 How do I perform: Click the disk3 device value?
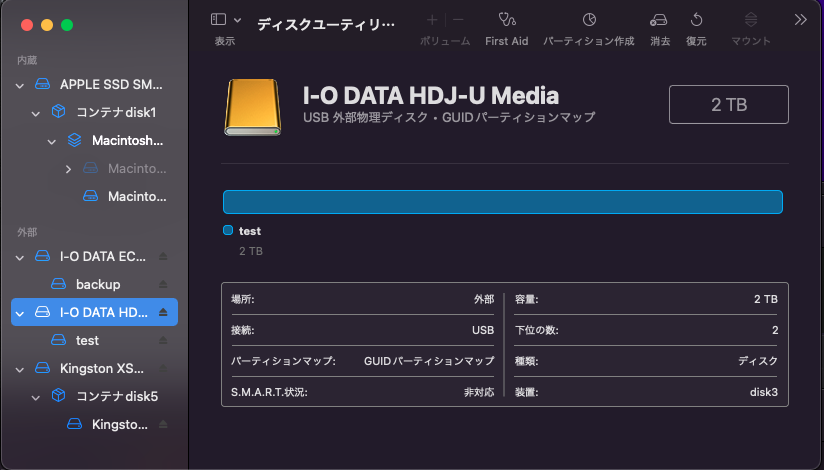pos(764,392)
